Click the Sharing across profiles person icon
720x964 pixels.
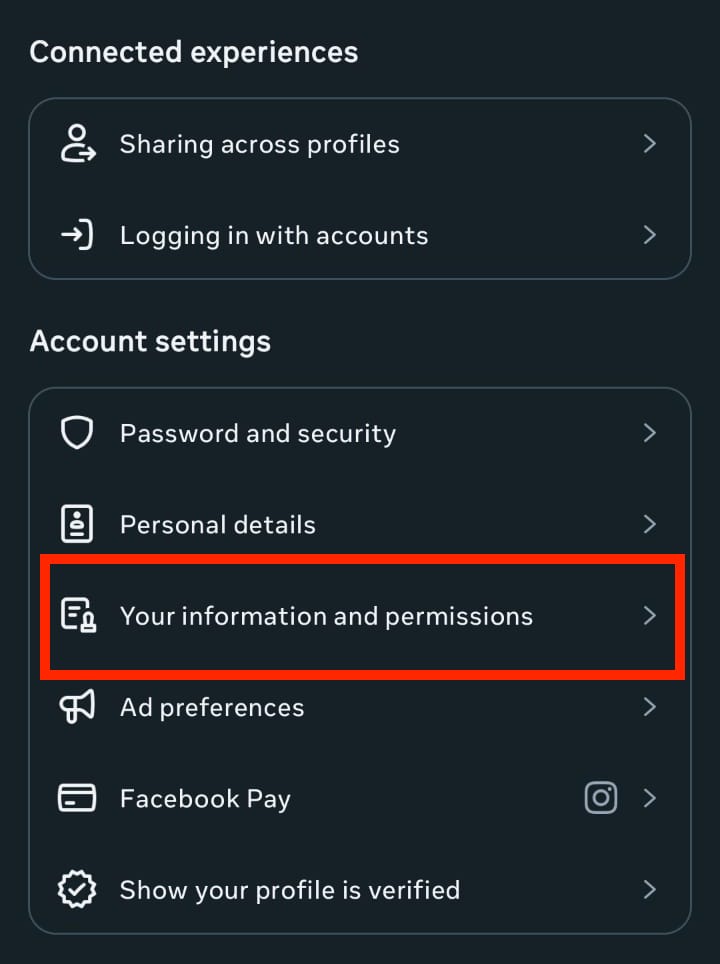click(x=77, y=144)
